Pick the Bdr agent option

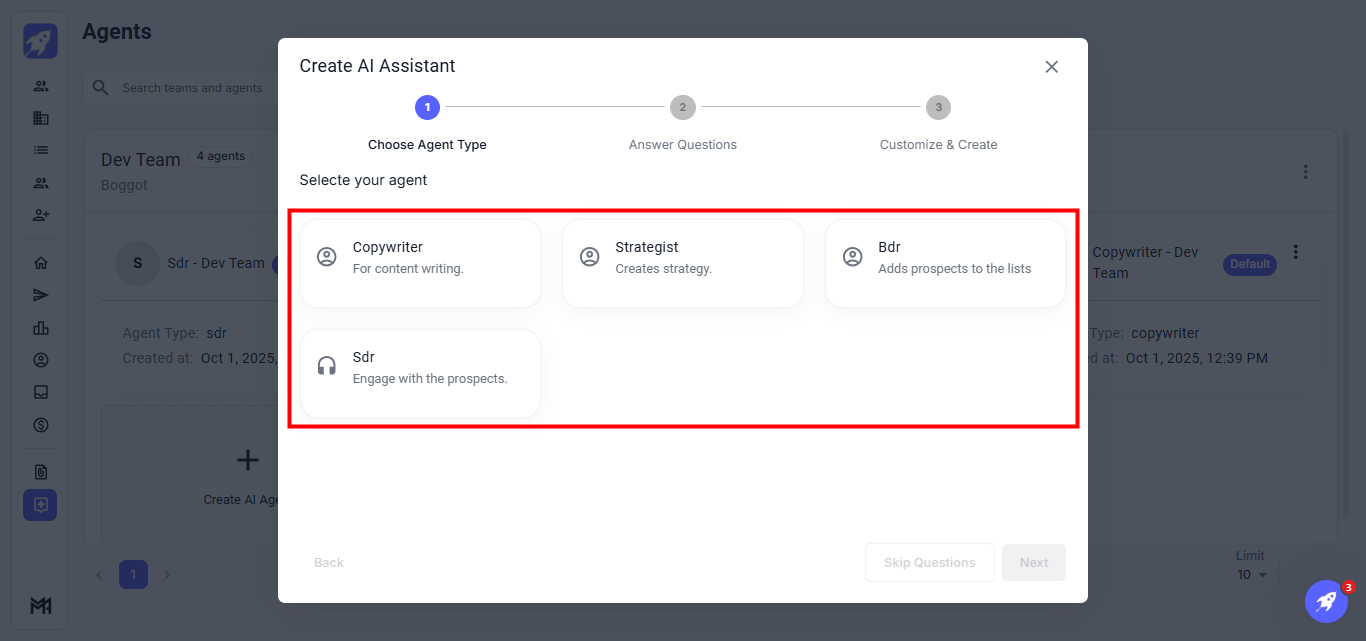[945, 264]
